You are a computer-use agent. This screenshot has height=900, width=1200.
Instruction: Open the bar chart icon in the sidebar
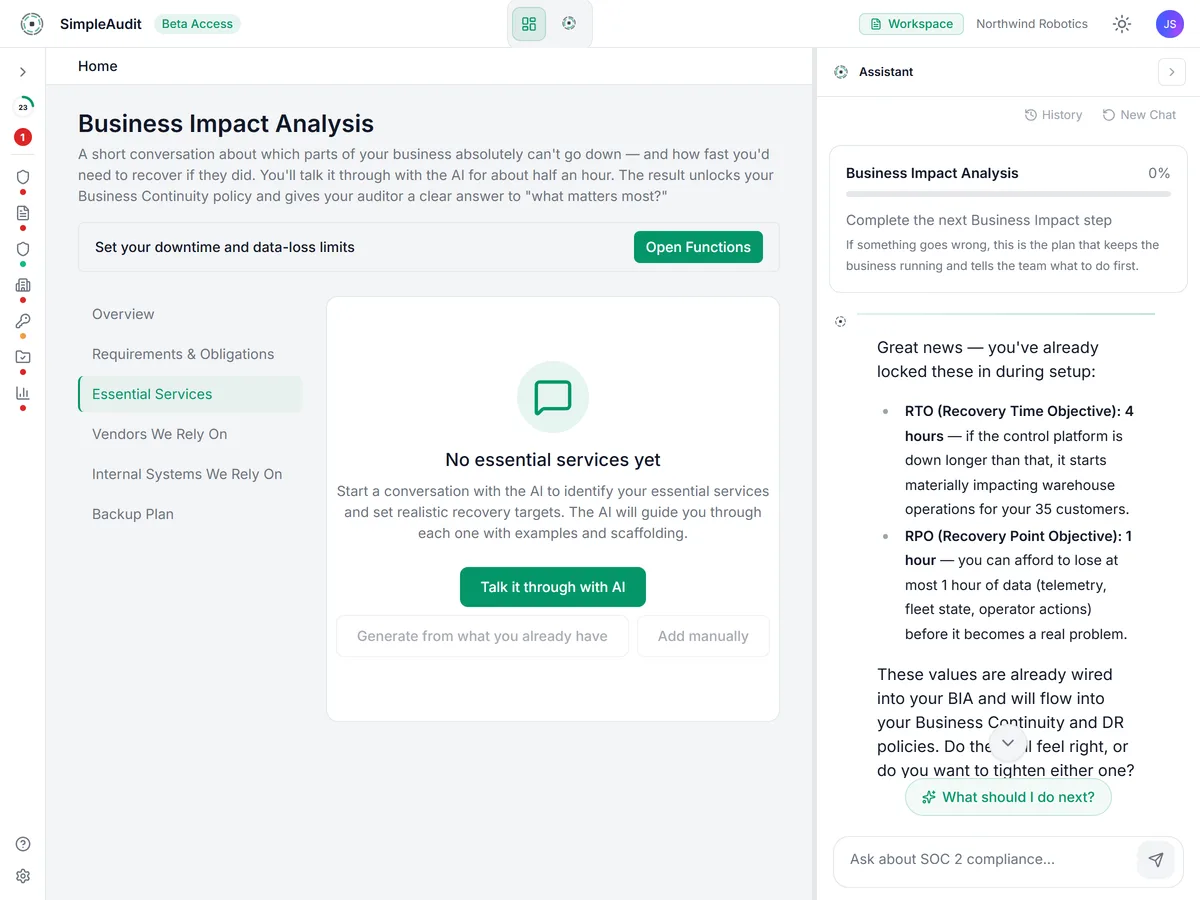[x=23, y=393]
